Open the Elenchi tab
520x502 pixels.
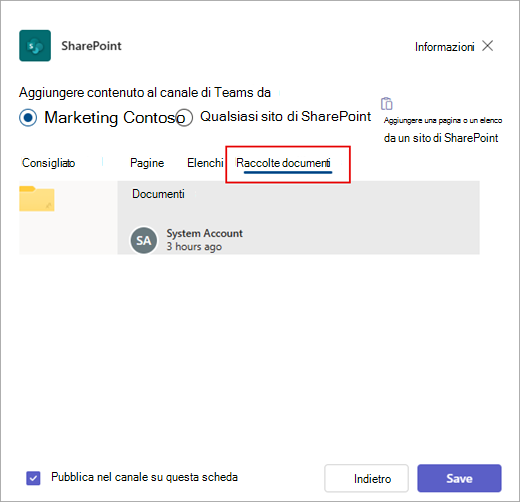pos(205,163)
